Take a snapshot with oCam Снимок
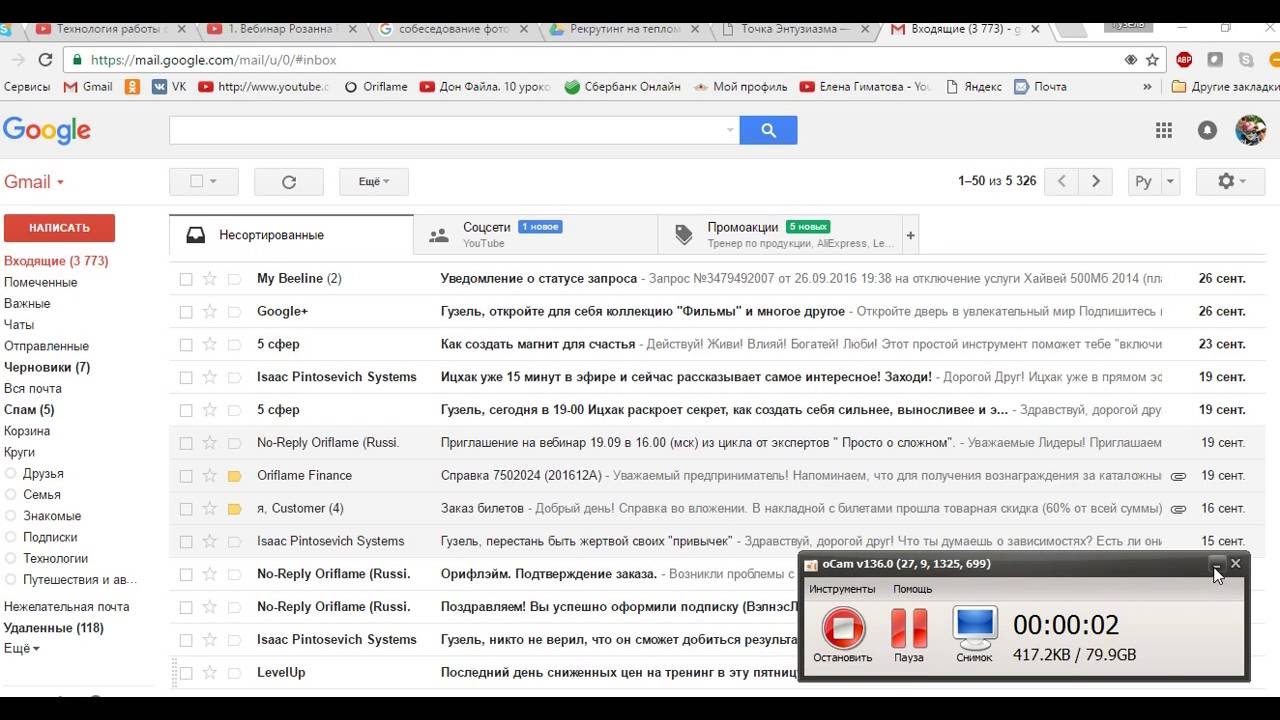 974,635
